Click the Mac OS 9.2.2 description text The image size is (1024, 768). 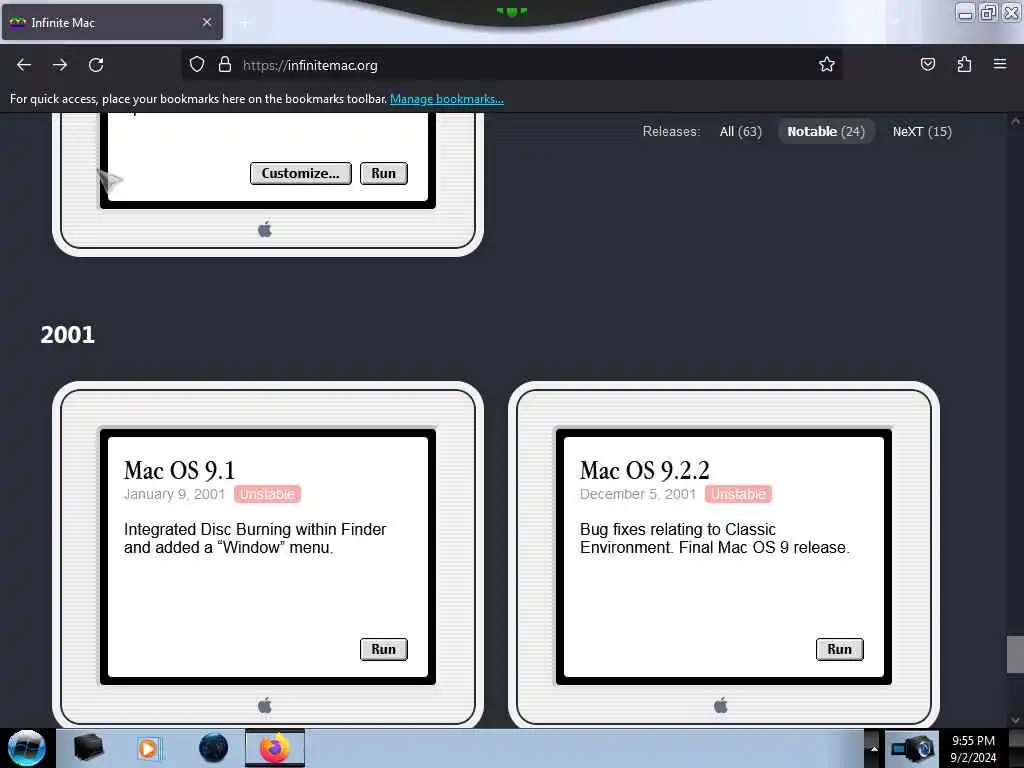[x=714, y=538]
